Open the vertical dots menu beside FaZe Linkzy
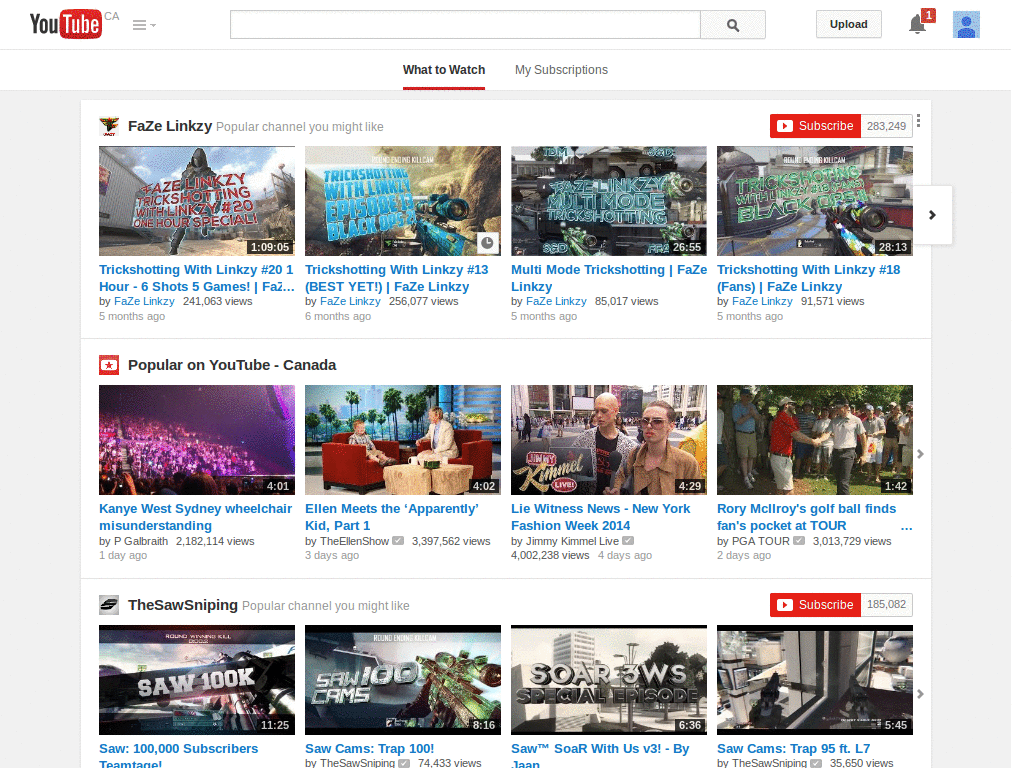Screen dimensions: 1024x768 point(918,120)
